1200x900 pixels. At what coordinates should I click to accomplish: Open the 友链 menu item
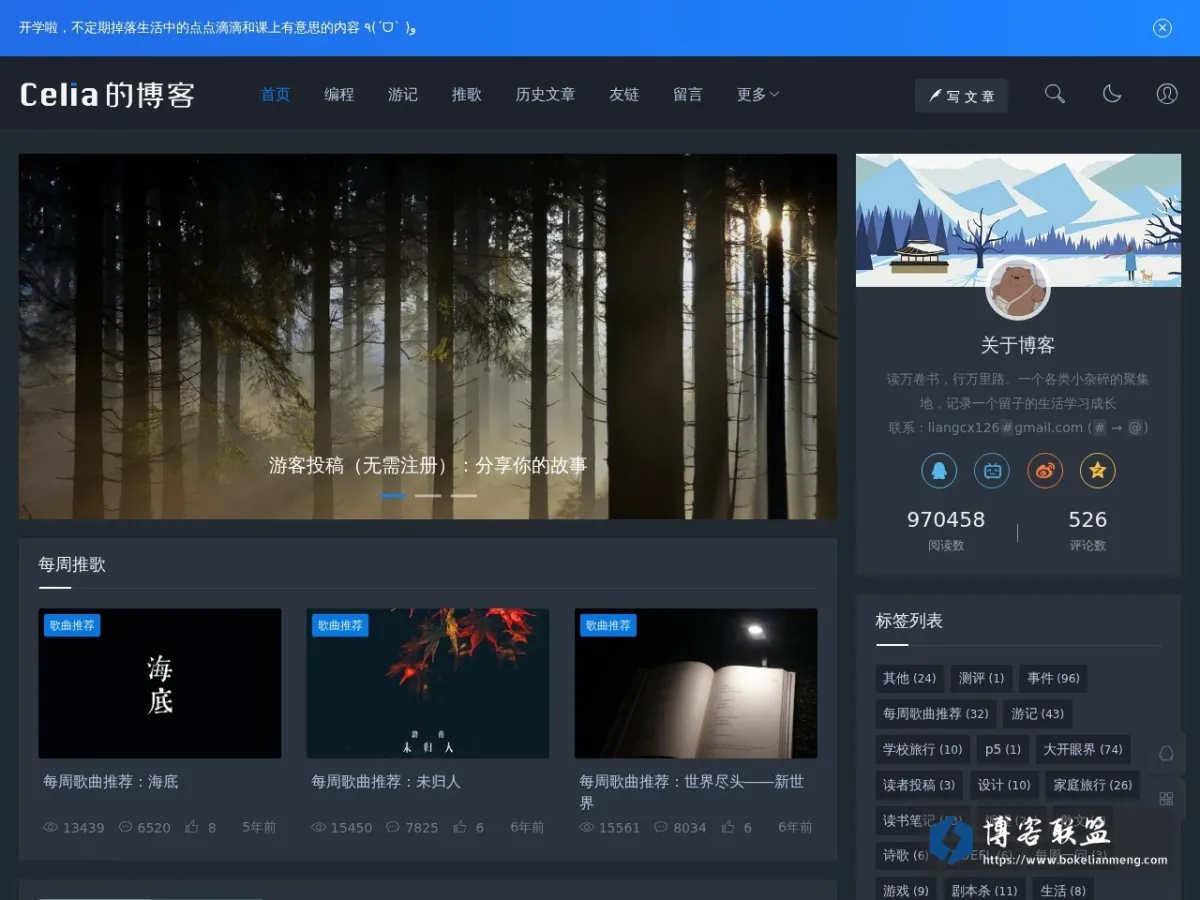pos(624,94)
